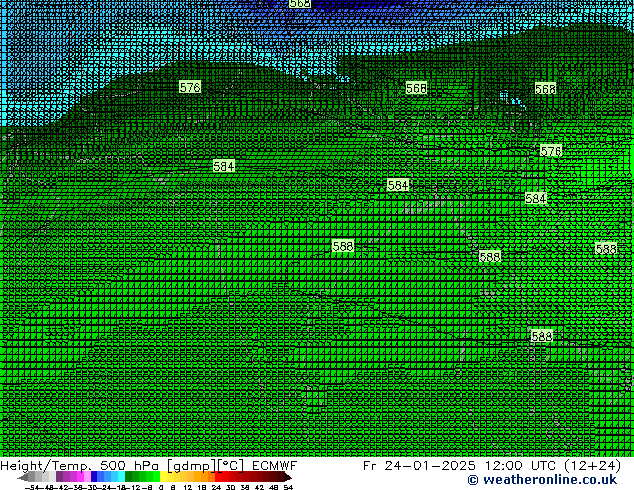Click the 'Fr 24-01-2025 12:00 UTC' date label
Viewport: 634px width, 490px height.
click(460, 466)
